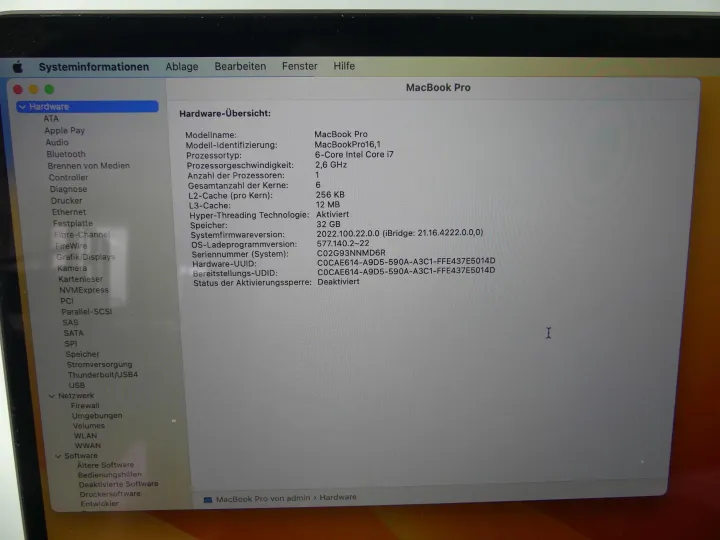The width and height of the screenshot is (720, 540).
Task: Select Festplatte in the sidebar
Action: (73, 223)
